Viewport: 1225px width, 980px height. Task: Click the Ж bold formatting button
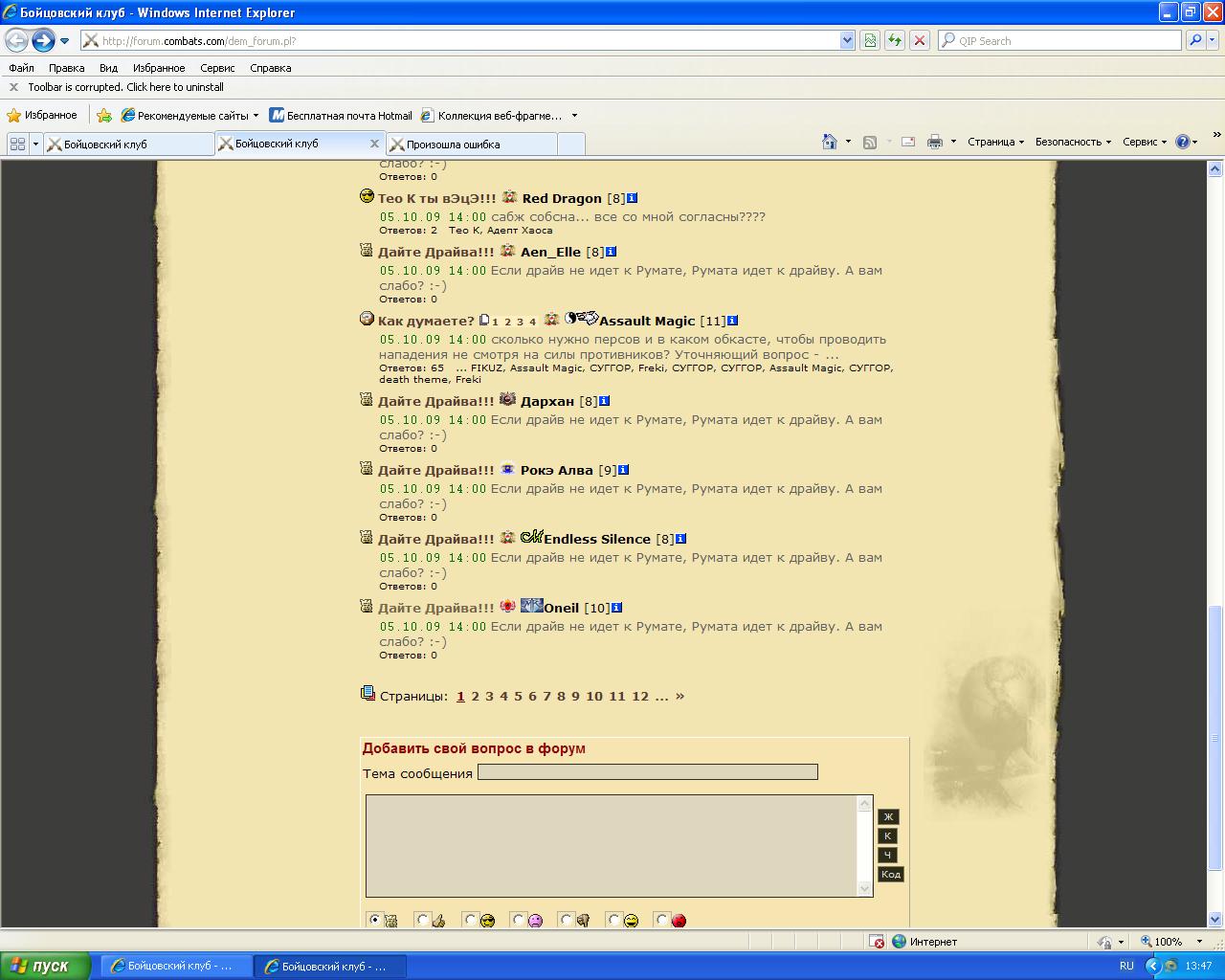(888, 816)
